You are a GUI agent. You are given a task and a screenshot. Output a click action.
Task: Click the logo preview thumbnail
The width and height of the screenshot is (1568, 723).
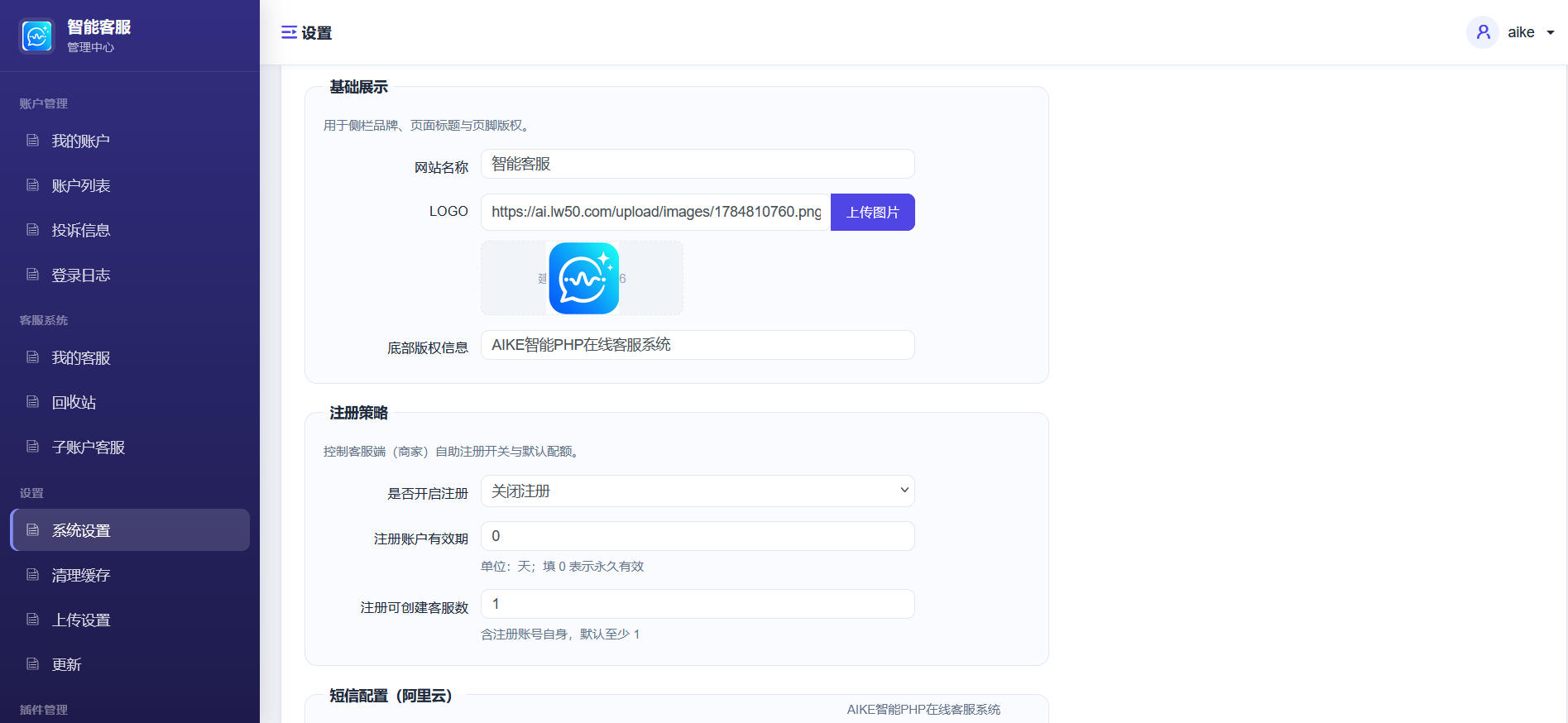pos(583,278)
